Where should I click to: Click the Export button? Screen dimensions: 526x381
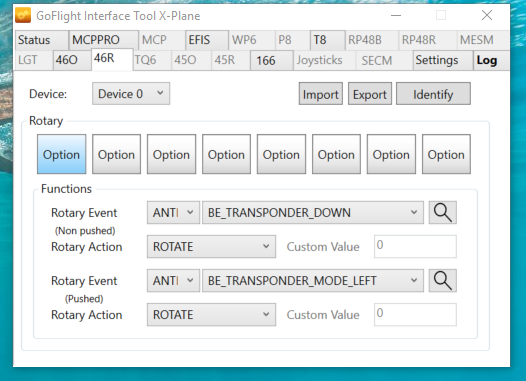tap(370, 94)
